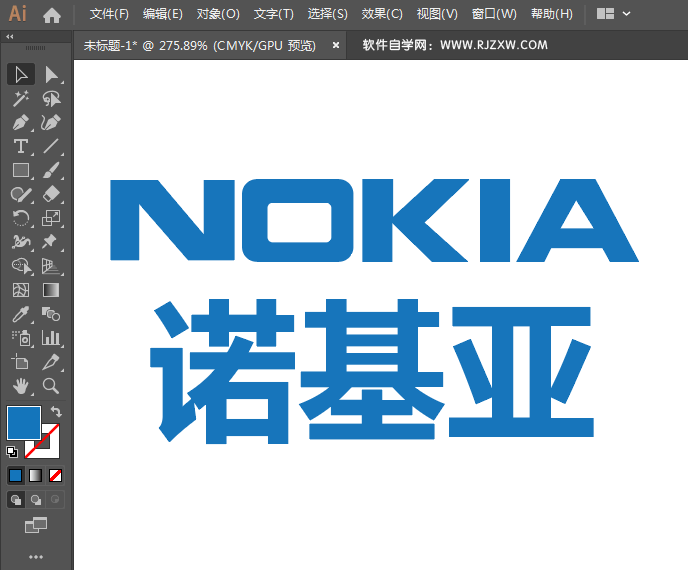Image resolution: width=688 pixels, height=570 pixels.
Task: Open the 文字(T) menu
Action: (x=274, y=14)
